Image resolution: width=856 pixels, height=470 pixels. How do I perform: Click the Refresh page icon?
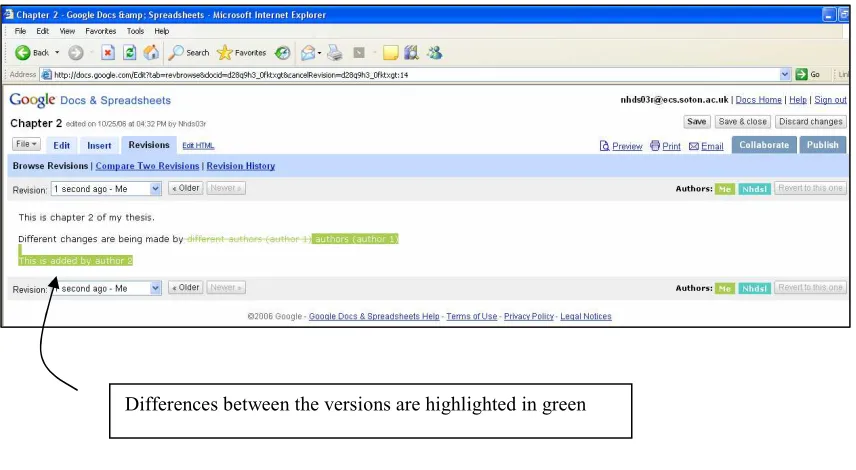pyautogui.click(x=129, y=52)
